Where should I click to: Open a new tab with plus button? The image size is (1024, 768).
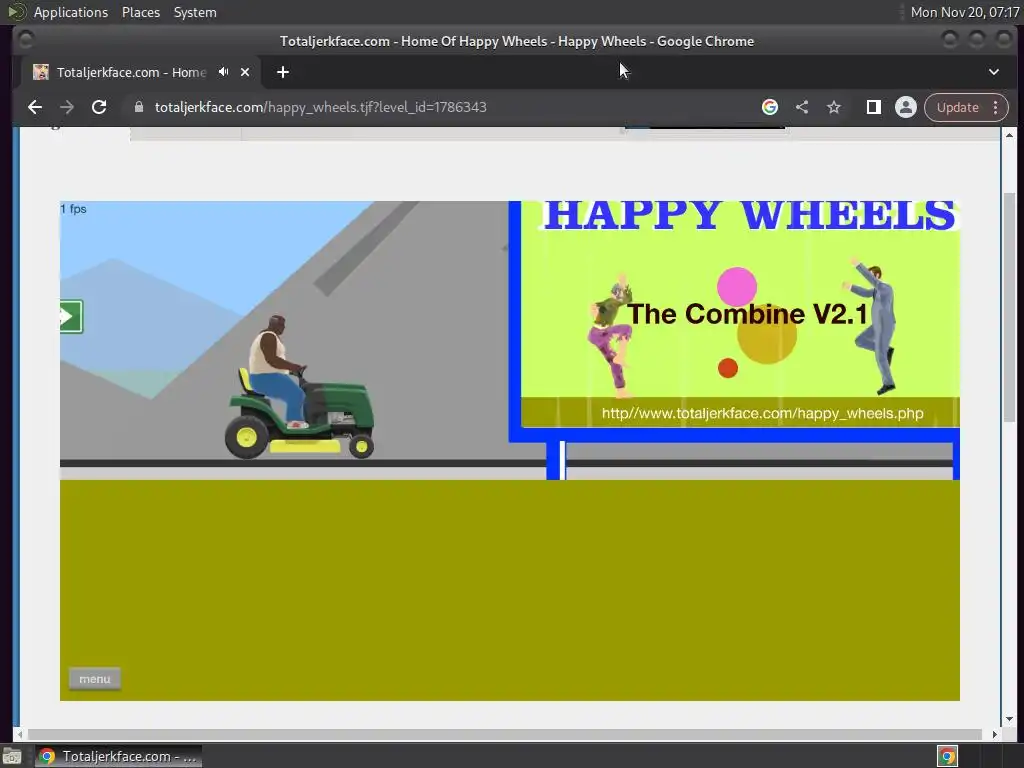(283, 72)
